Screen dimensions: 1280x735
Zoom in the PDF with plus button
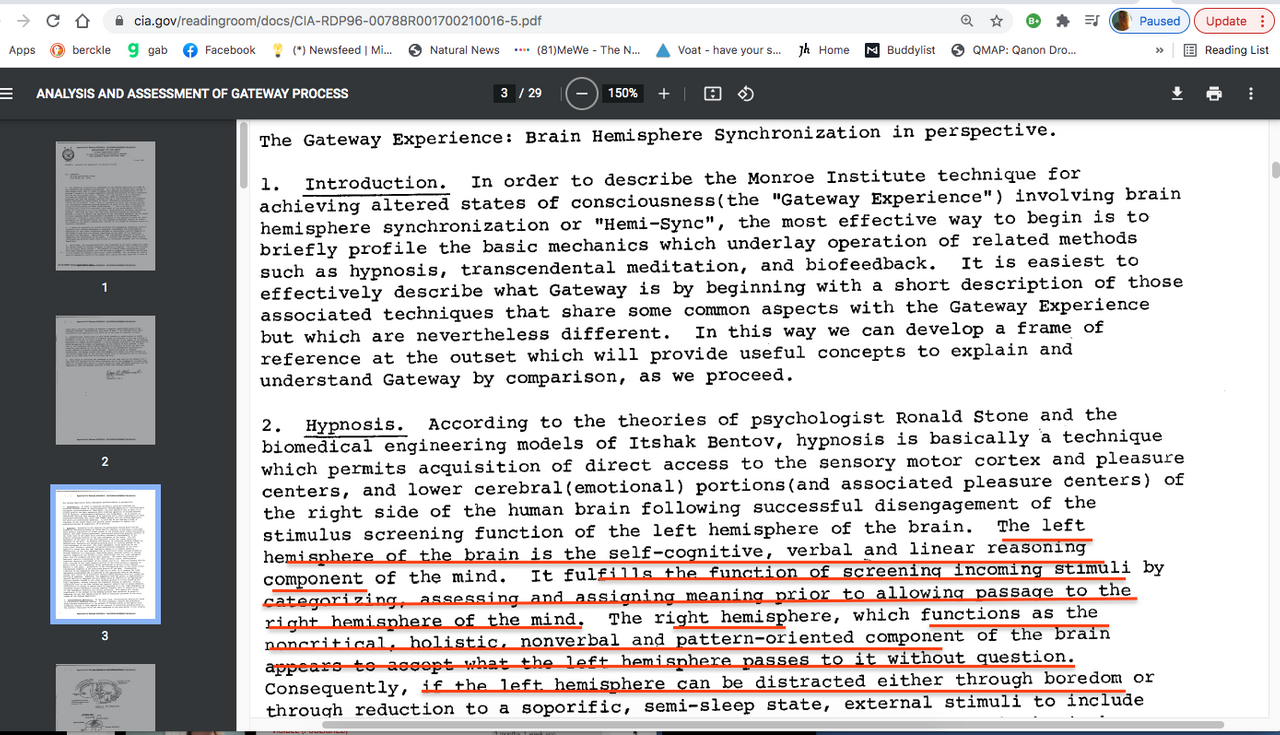click(664, 93)
